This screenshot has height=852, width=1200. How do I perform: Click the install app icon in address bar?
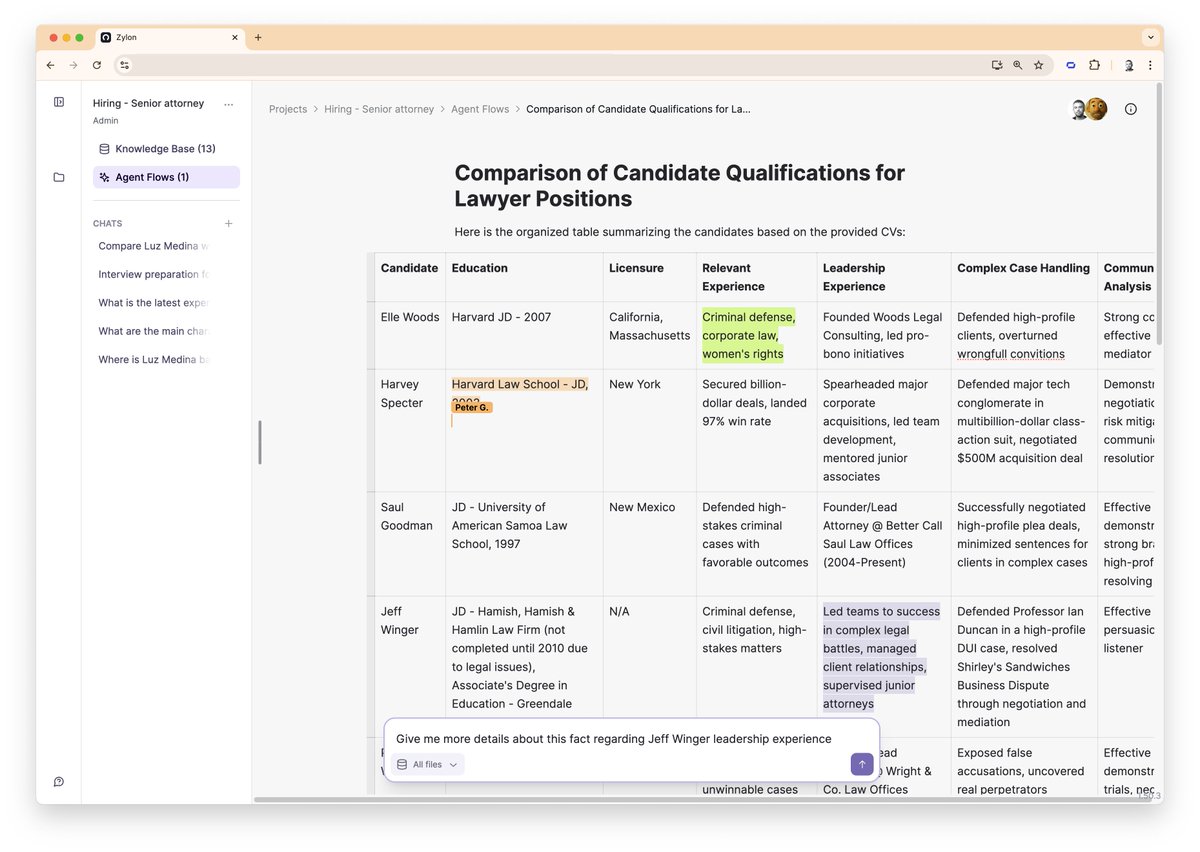coord(997,65)
